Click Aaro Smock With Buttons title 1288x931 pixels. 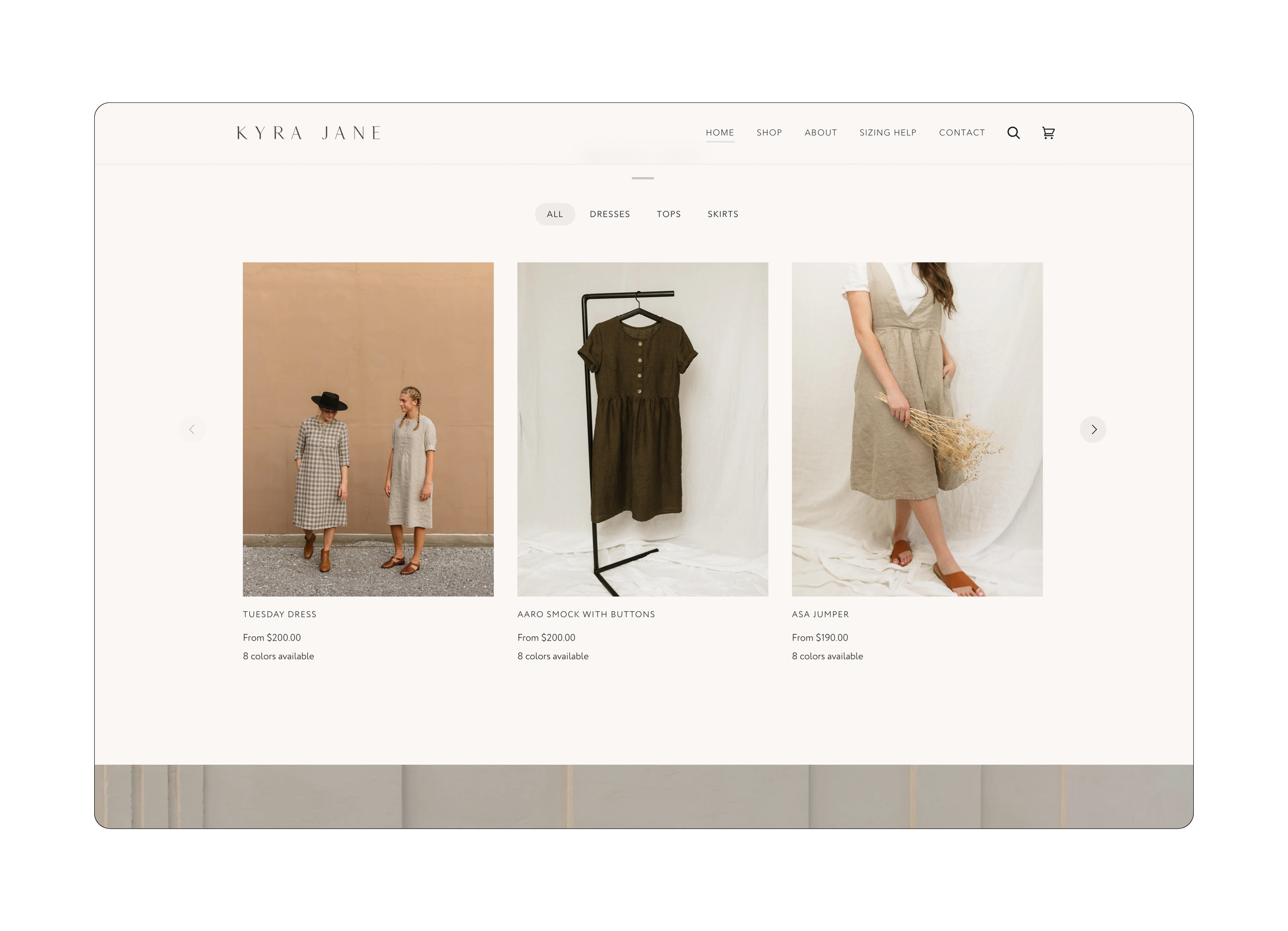click(586, 614)
